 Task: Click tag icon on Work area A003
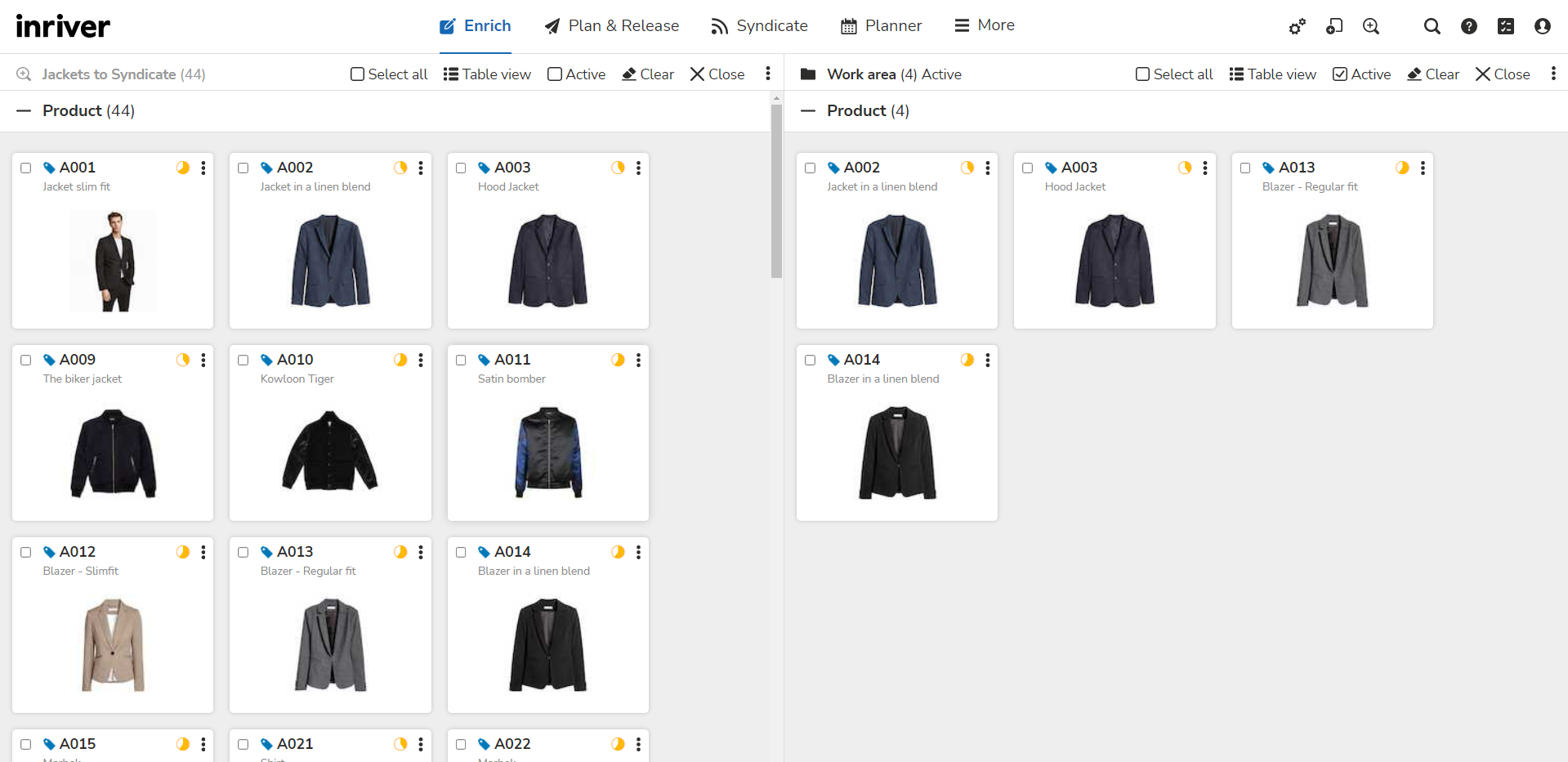click(x=1051, y=168)
